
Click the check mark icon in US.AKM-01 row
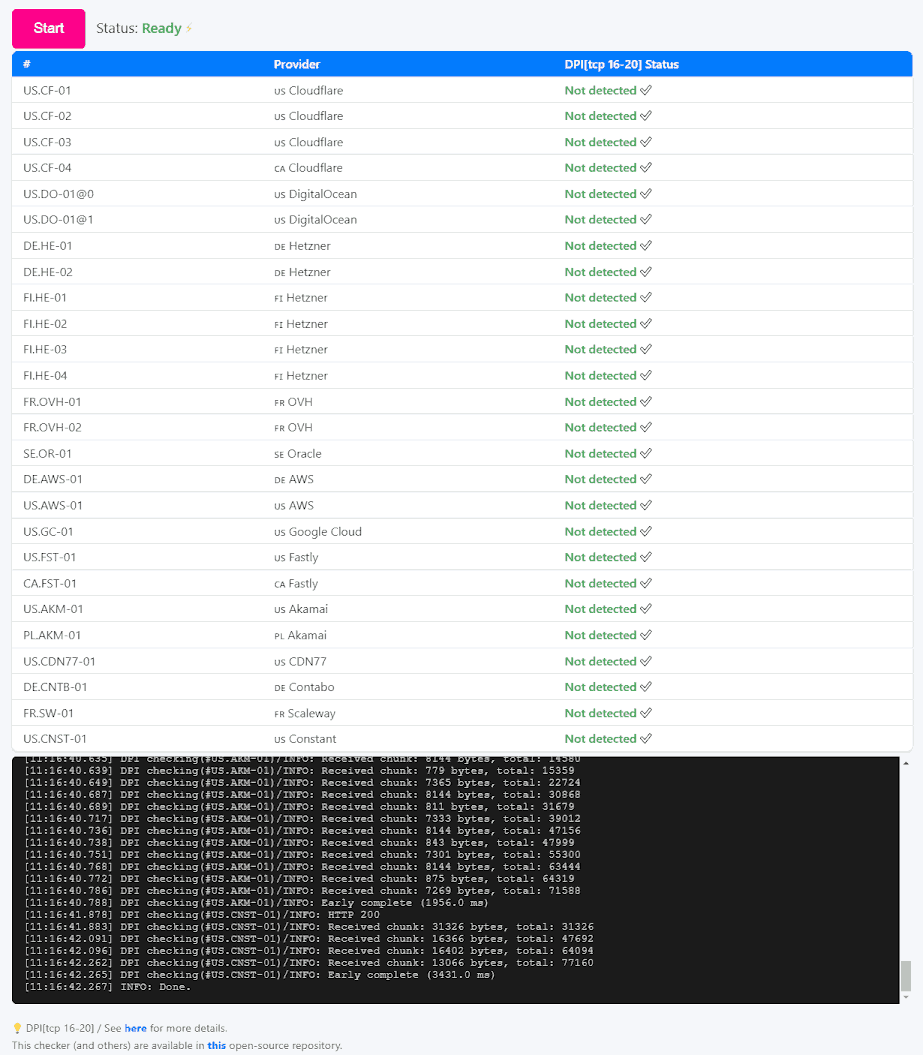pyautogui.click(x=646, y=609)
